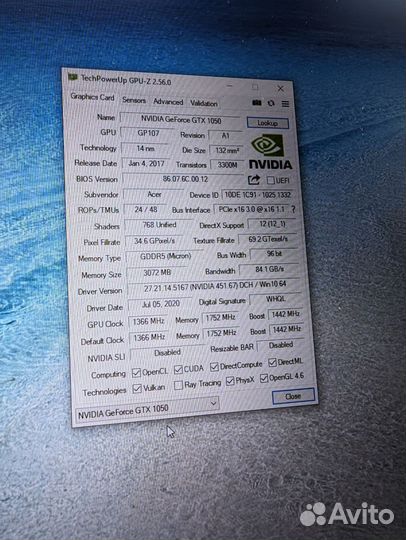Click the Release Date field Jan 4, 2017

point(146,163)
